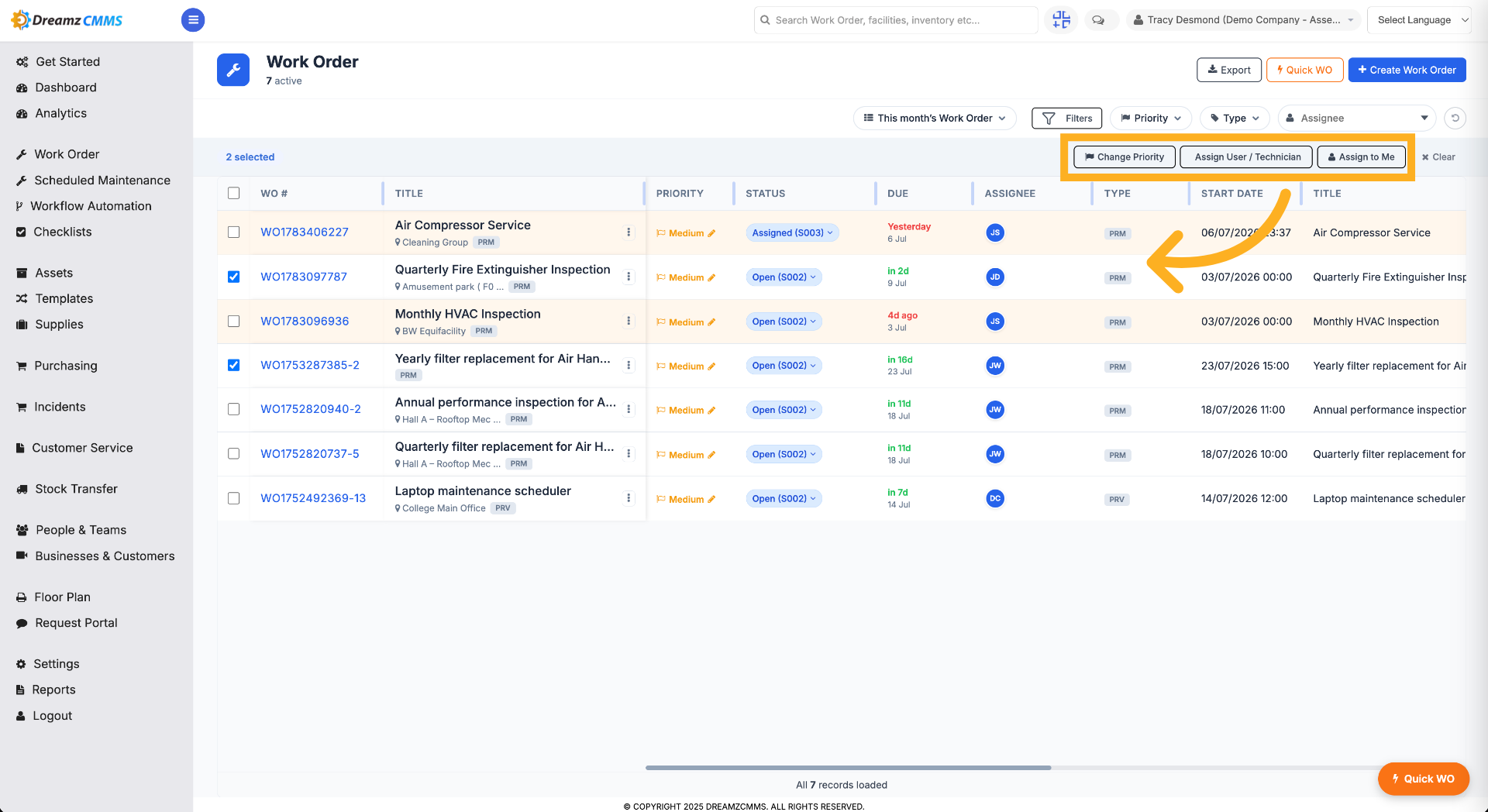This screenshot has width=1488, height=812.
Task: Click the Export button
Action: point(1229,70)
